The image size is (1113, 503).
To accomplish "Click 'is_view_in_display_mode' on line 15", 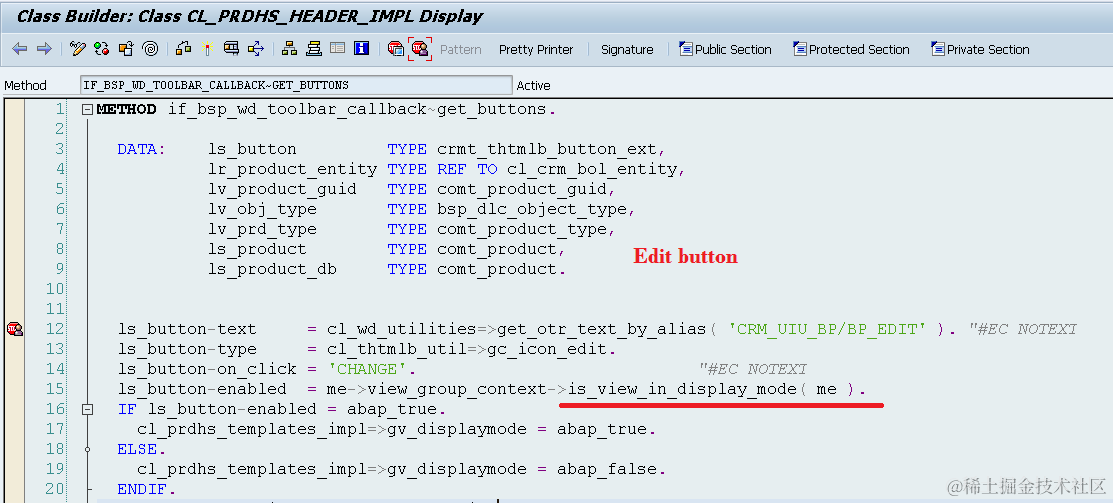I will [683, 389].
